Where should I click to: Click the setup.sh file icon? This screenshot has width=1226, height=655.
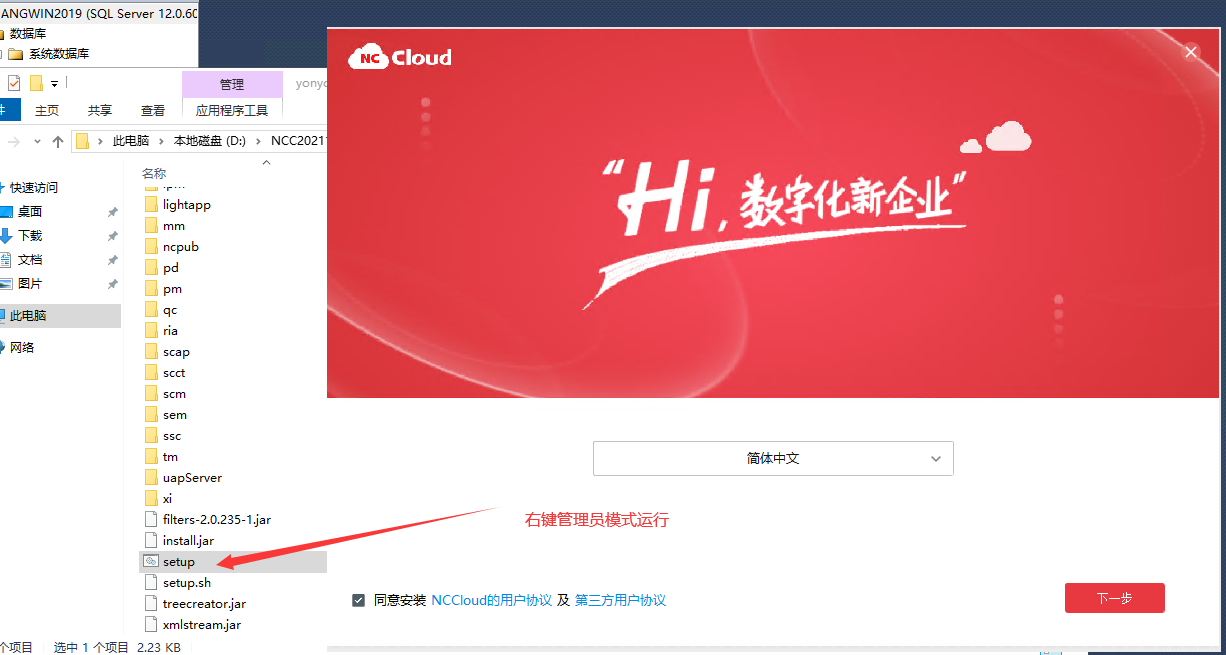tap(151, 583)
